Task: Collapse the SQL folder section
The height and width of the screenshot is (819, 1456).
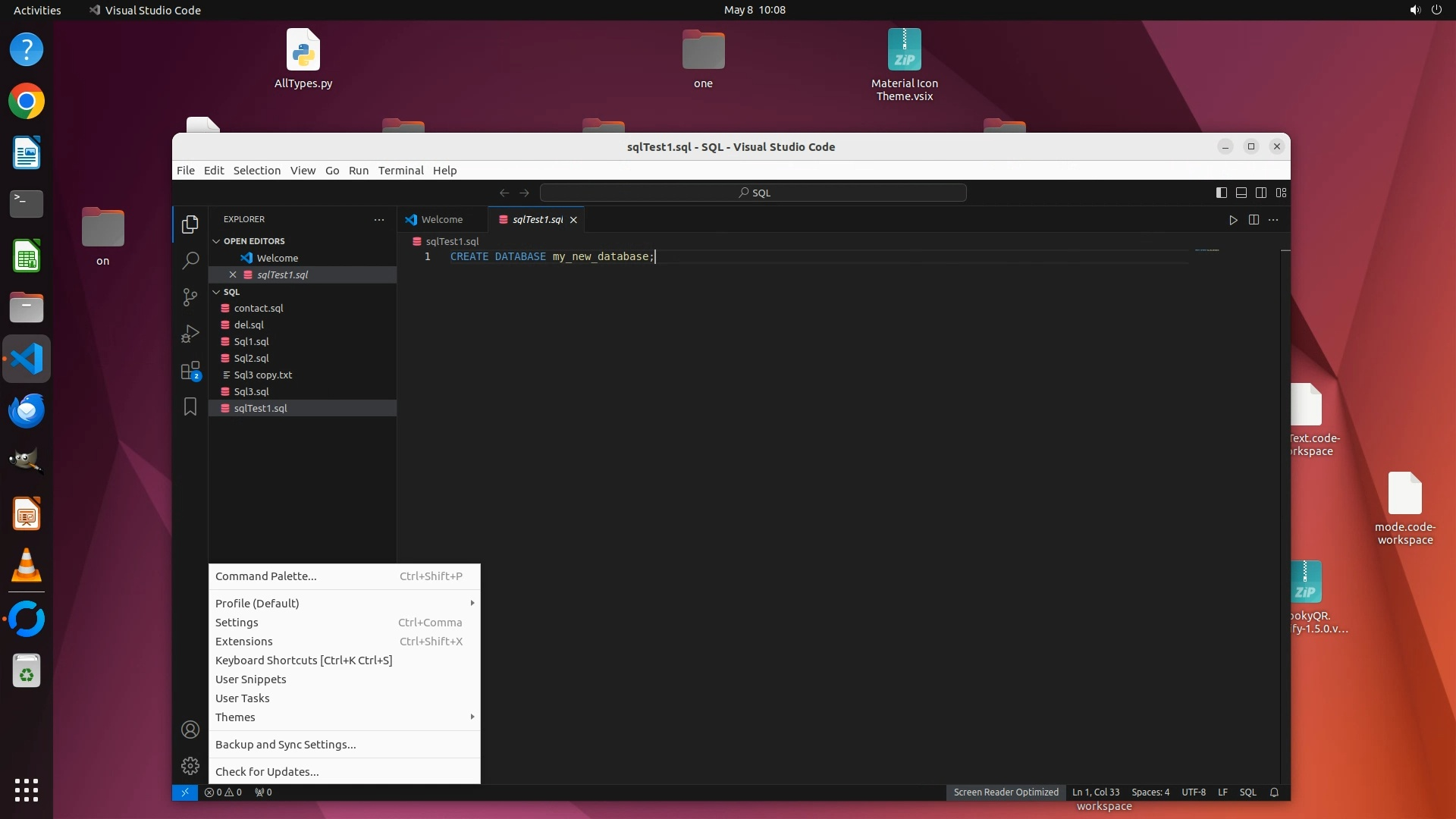Action: (x=231, y=292)
